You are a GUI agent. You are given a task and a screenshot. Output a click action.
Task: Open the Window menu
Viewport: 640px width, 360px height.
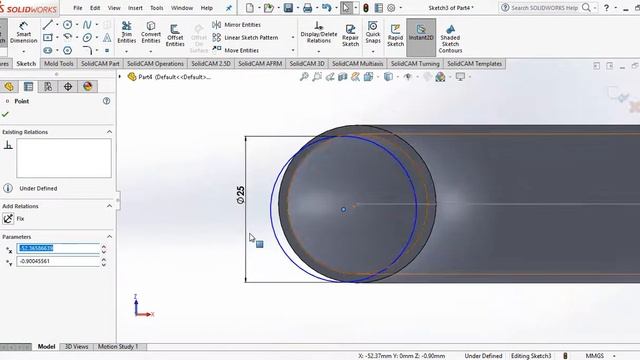click(x=182, y=8)
